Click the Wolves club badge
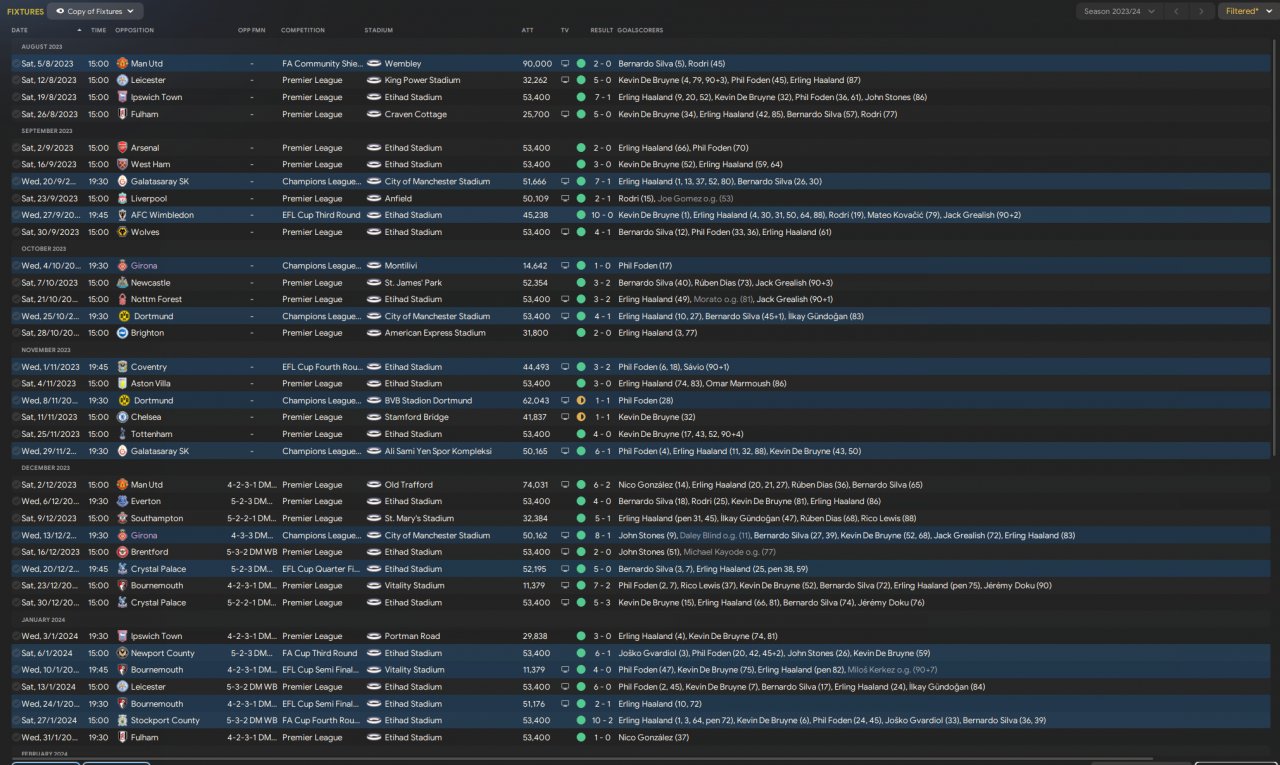 coord(122,232)
